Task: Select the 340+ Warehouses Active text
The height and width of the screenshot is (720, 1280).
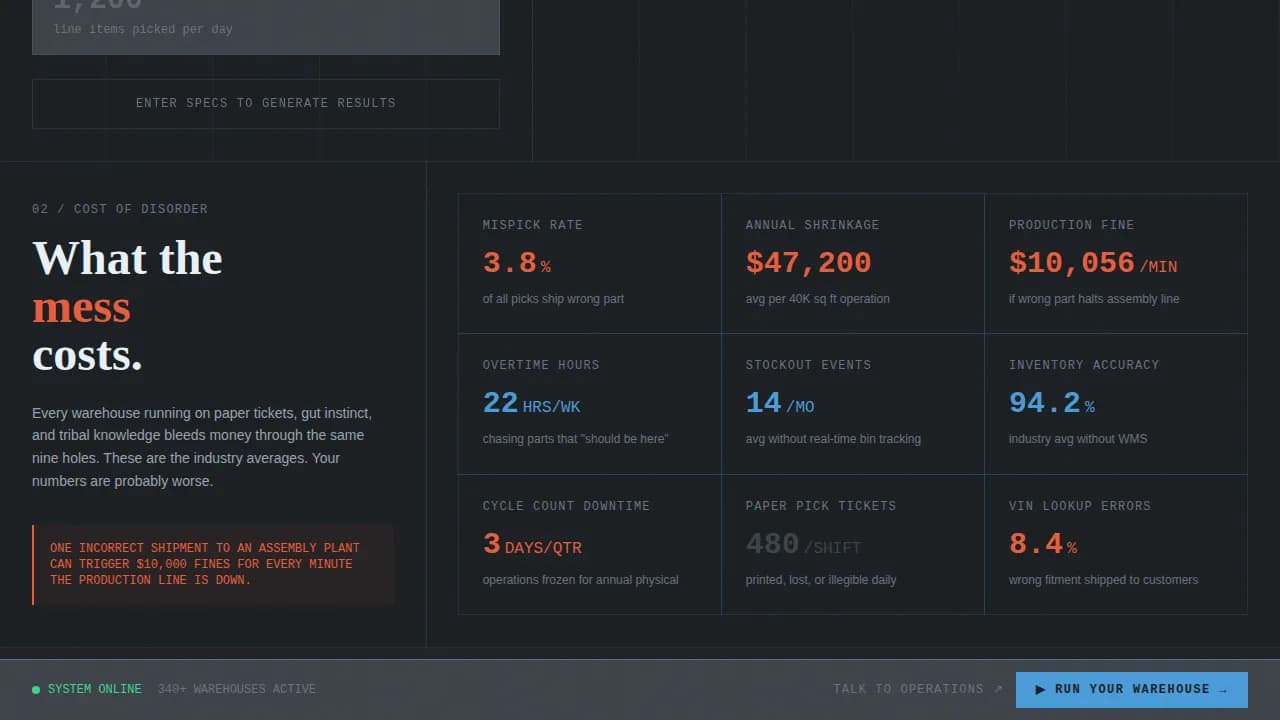Action: click(237, 689)
